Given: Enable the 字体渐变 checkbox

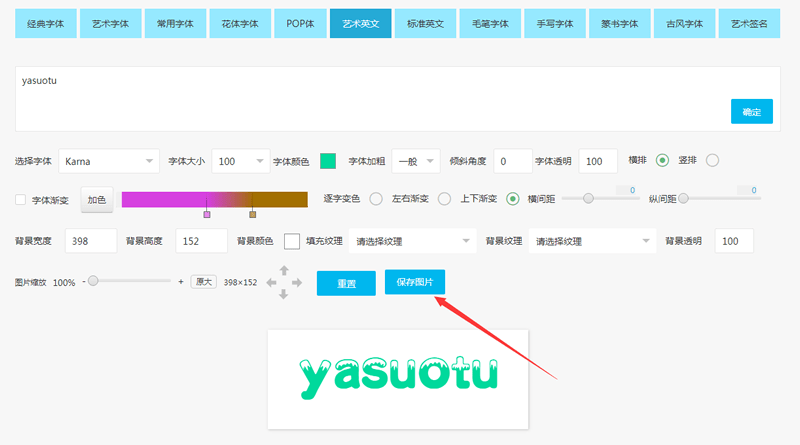Looking at the screenshot, I should [x=21, y=200].
